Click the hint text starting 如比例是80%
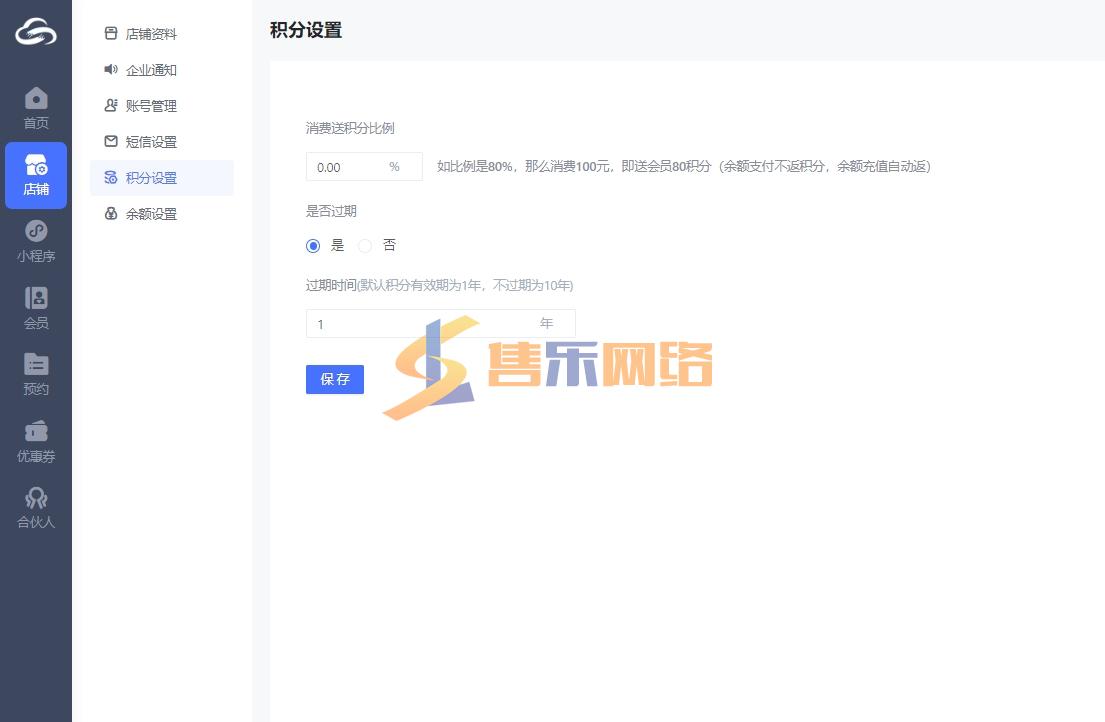 [x=684, y=166]
